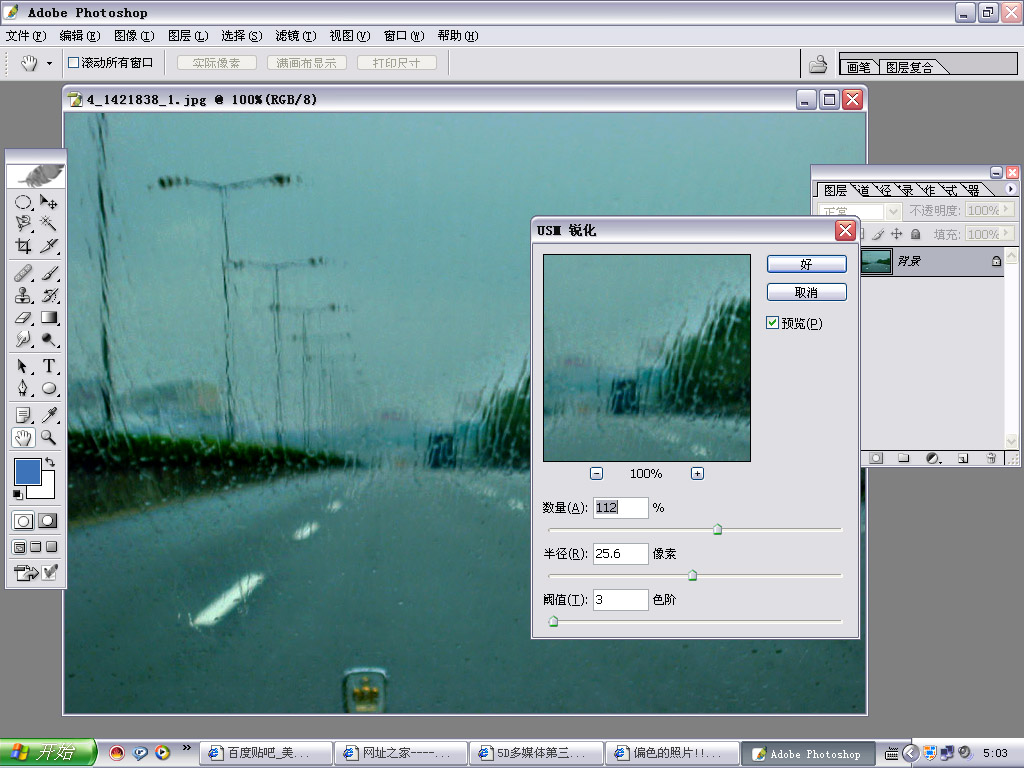Open the Layers panel flyout menu arrow
Image resolution: width=1024 pixels, height=768 pixels.
(x=1010, y=189)
